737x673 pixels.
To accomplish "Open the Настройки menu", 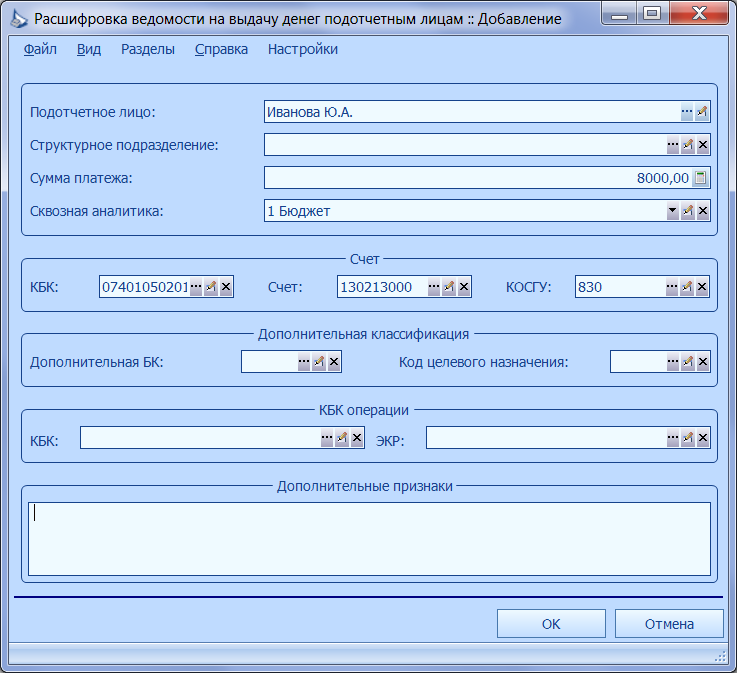I will tap(303, 49).
